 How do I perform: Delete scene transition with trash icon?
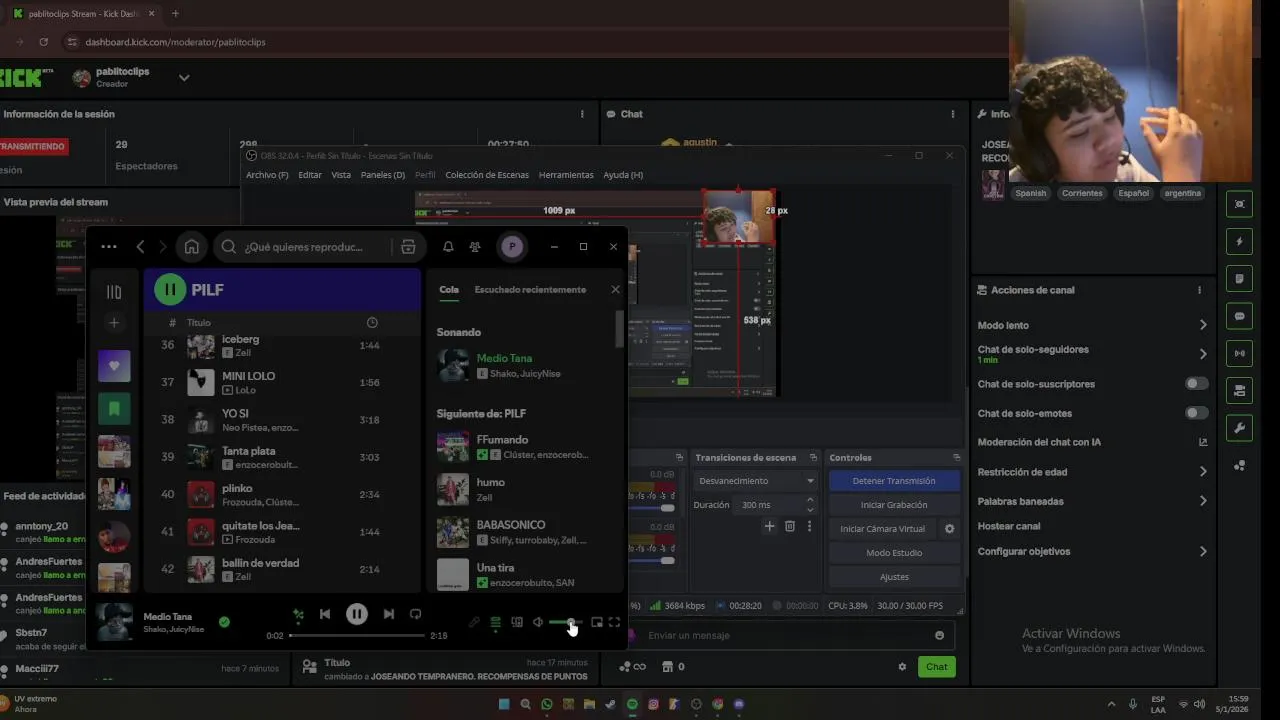790,526
